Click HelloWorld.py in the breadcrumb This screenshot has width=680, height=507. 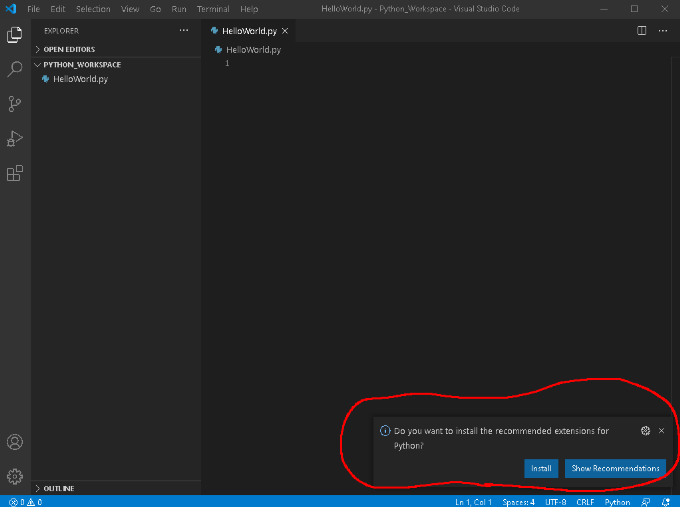click(253, 50)
